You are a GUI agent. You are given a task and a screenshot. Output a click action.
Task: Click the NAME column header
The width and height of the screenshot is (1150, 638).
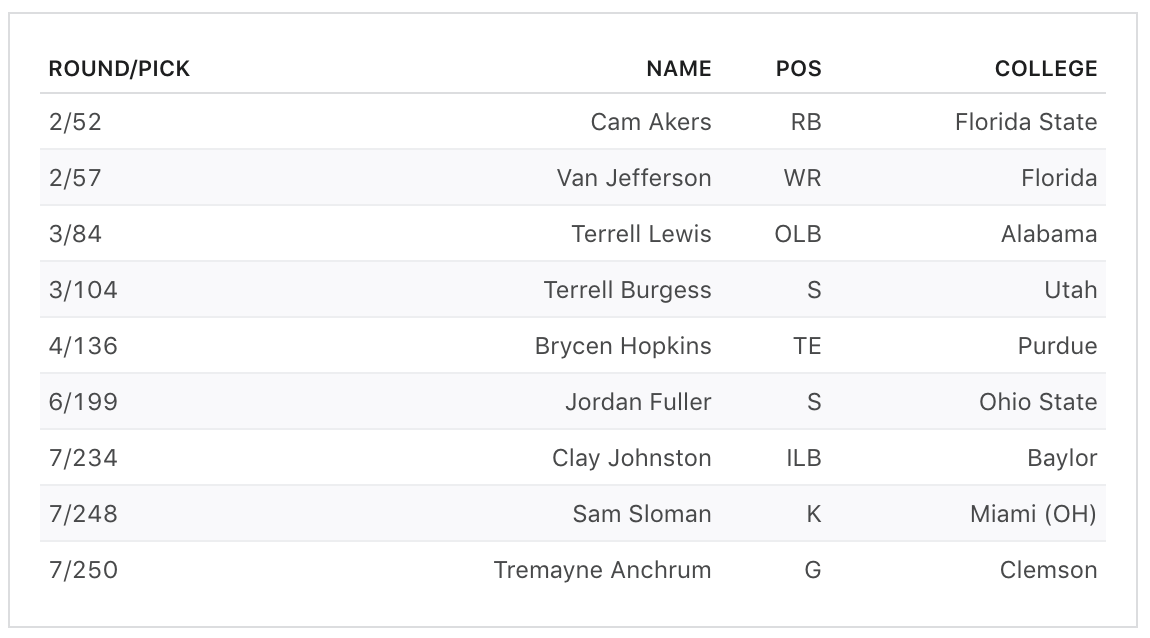tap(679, 69)
